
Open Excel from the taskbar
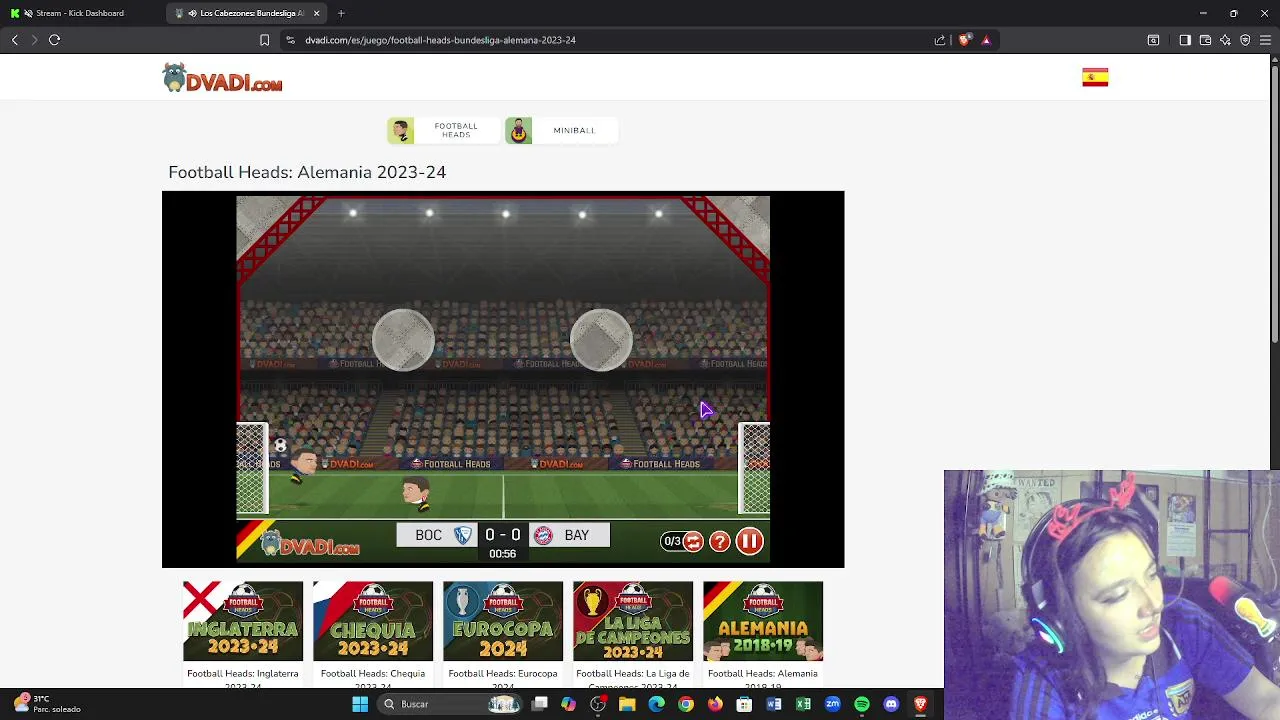click(x=803, y=704)
